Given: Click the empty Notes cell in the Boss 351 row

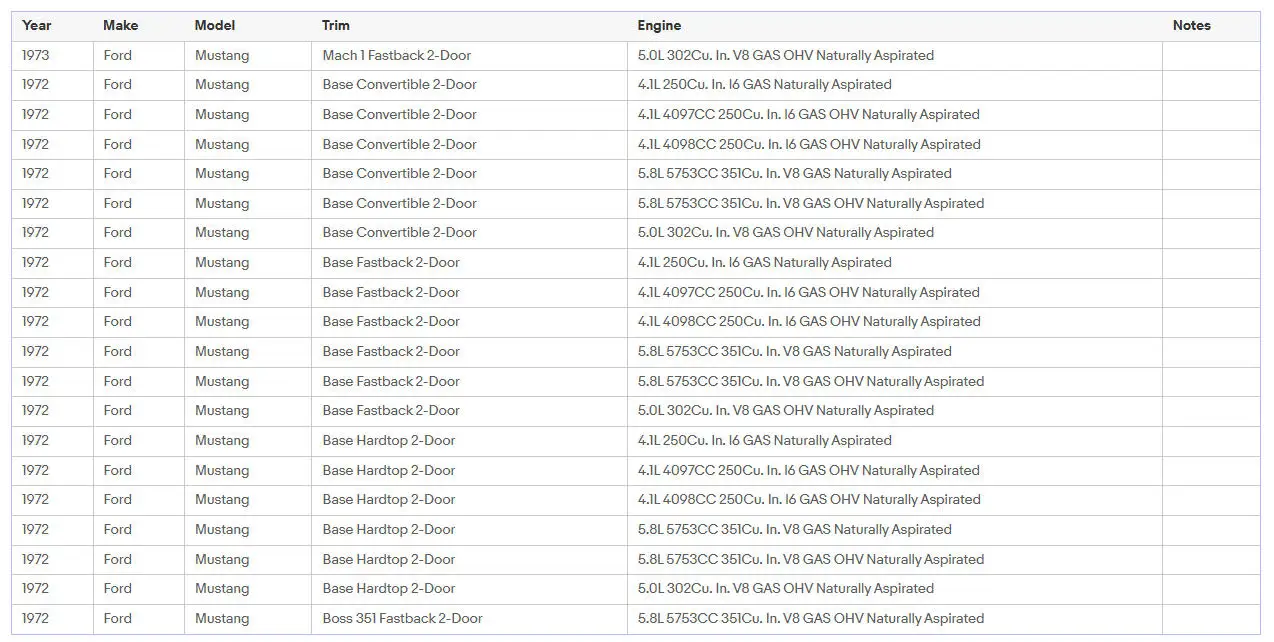Looking at the screenshot, I should point(1211,619).
